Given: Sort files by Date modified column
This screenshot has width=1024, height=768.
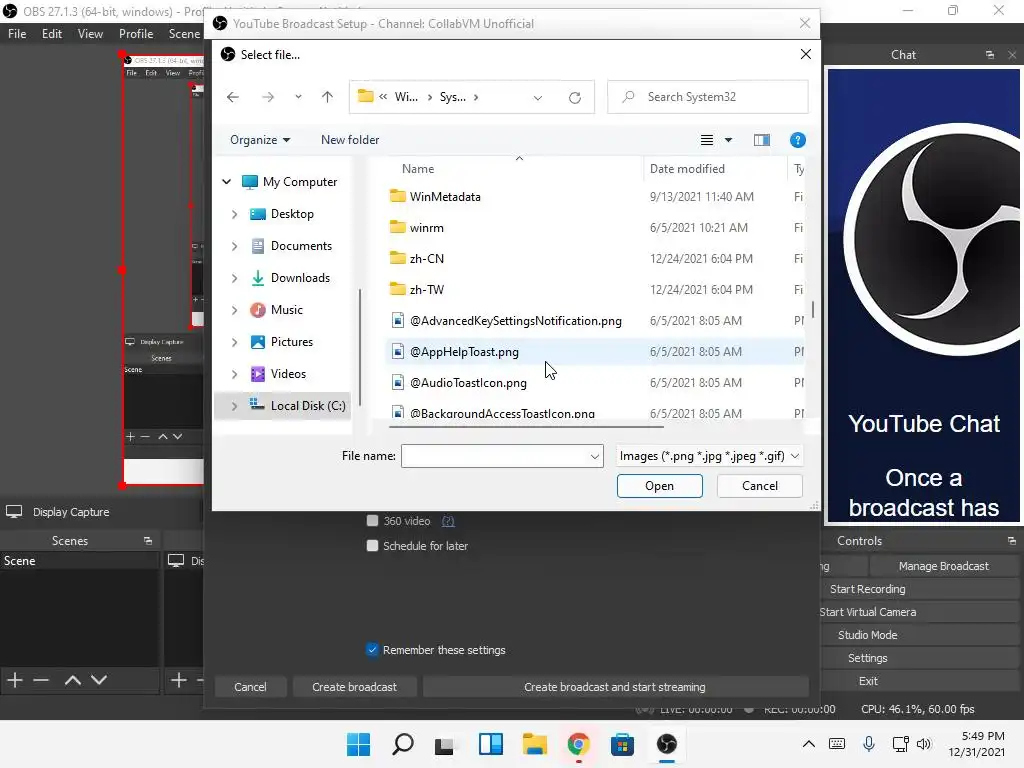Looking at the screenshot, I should (687, 168).
